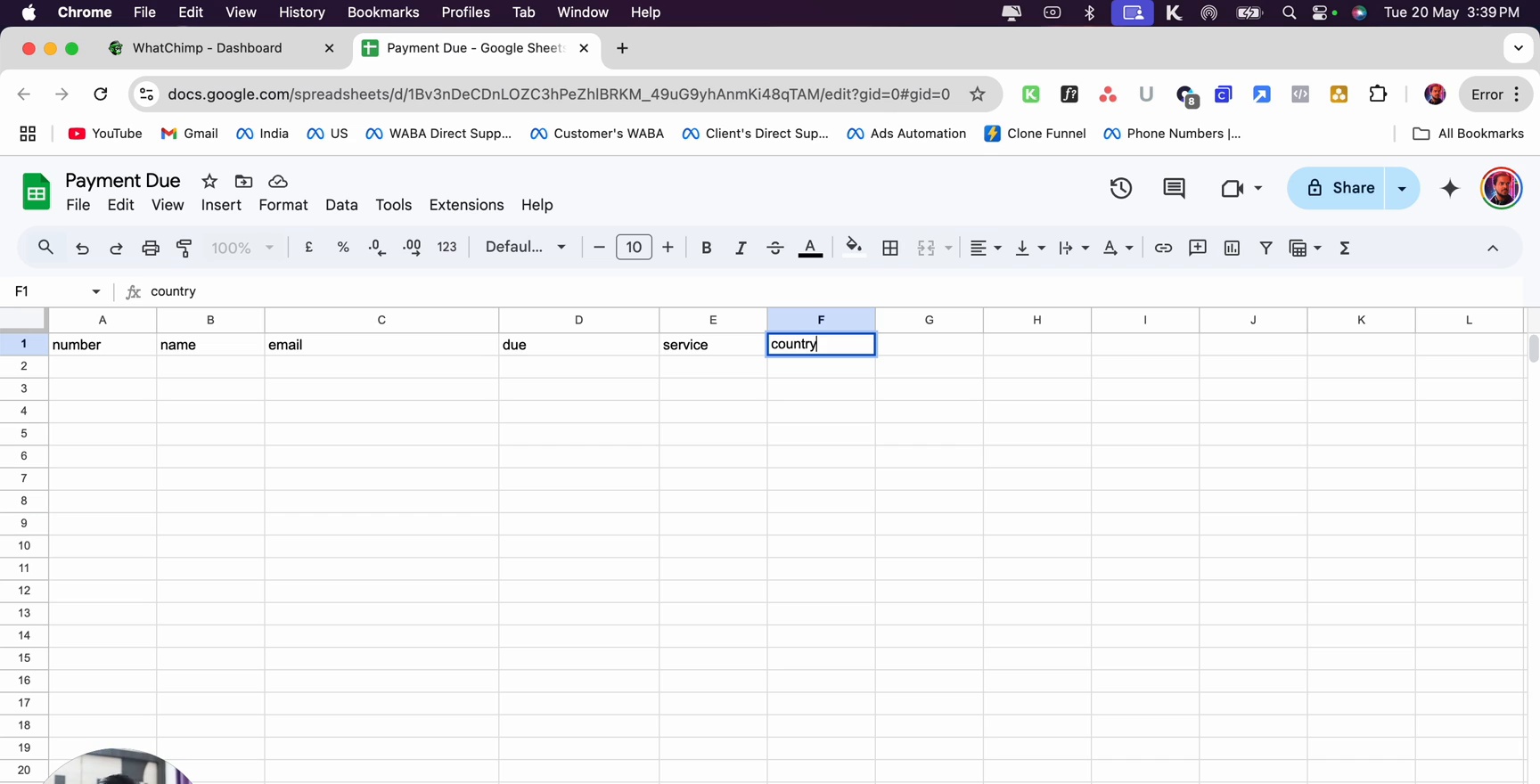Toggle the create a filter button
1540x784 pixels.
1266,248
